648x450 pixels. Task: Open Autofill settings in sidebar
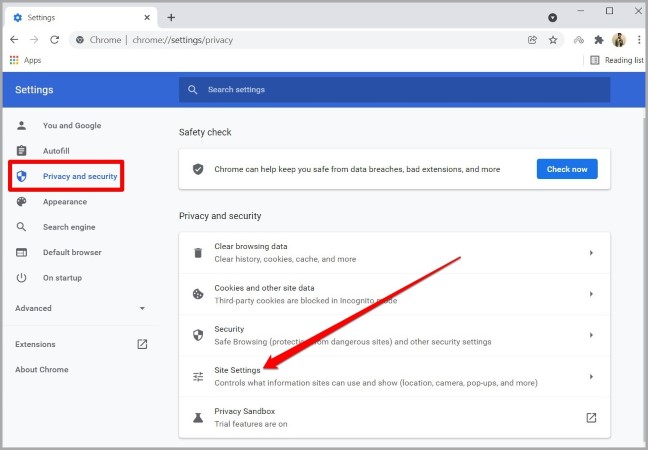(x=56, y=151)
